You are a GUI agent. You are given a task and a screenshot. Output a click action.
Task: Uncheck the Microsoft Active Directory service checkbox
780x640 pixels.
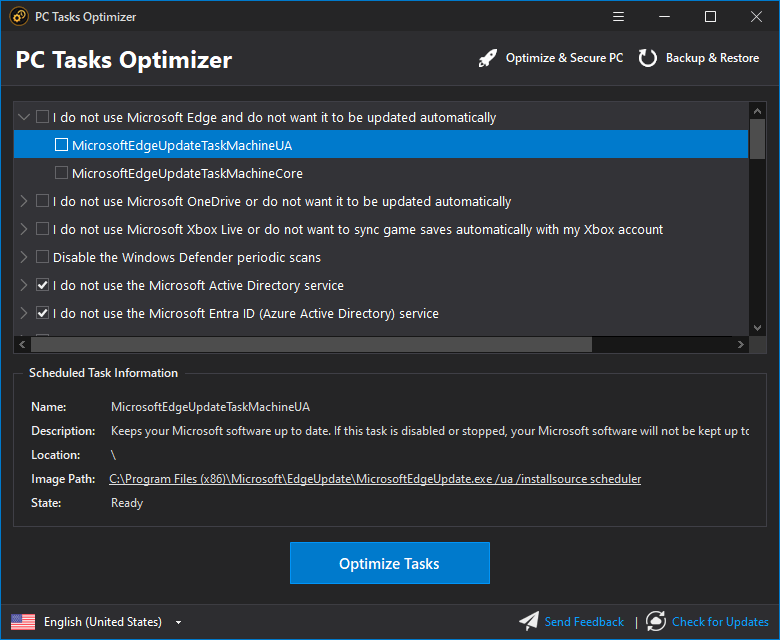coord(42,285)
